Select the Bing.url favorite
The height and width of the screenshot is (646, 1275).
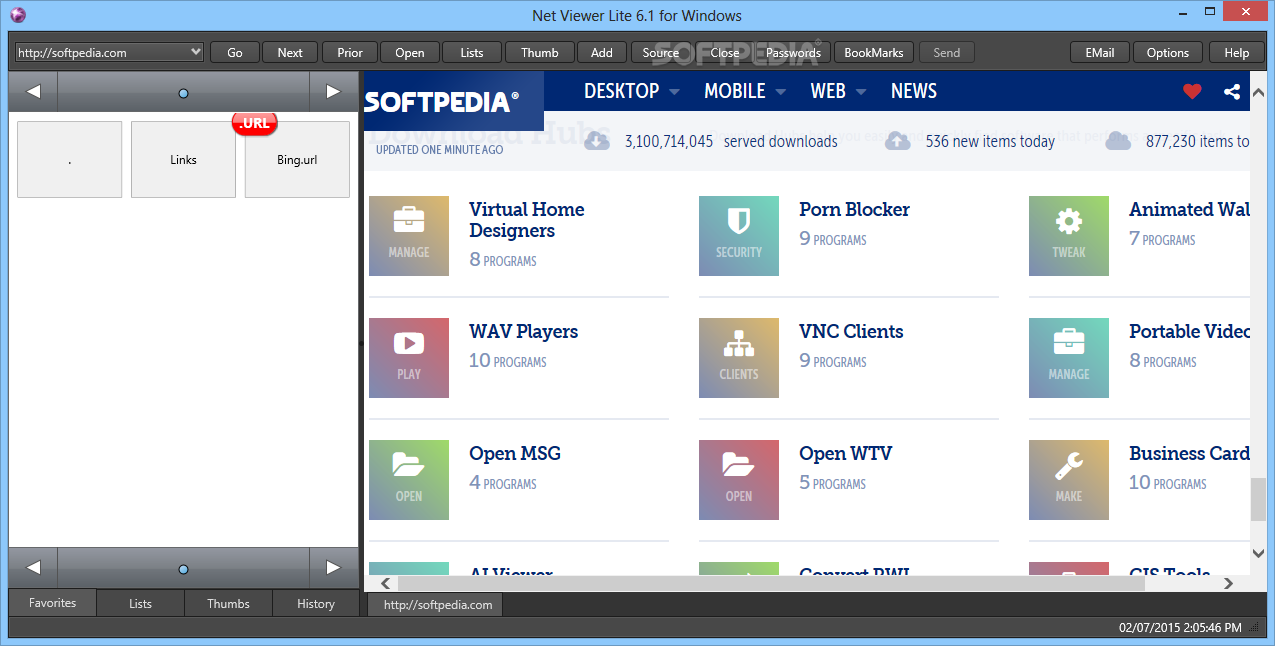pos(297,159)
